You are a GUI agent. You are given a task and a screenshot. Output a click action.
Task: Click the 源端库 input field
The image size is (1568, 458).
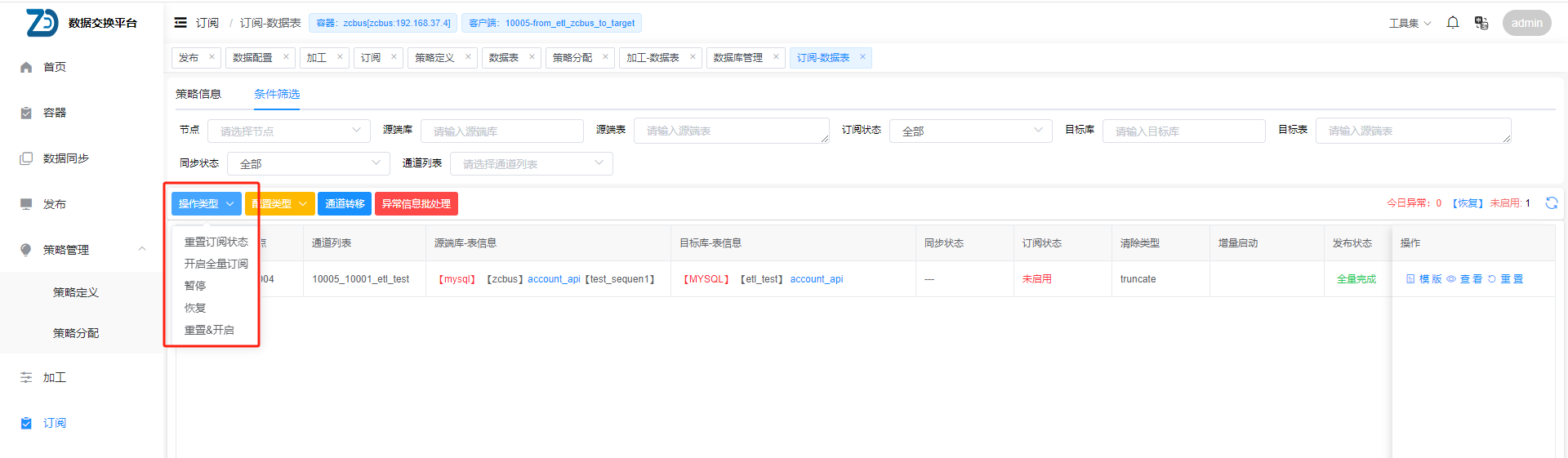[501, 131]
